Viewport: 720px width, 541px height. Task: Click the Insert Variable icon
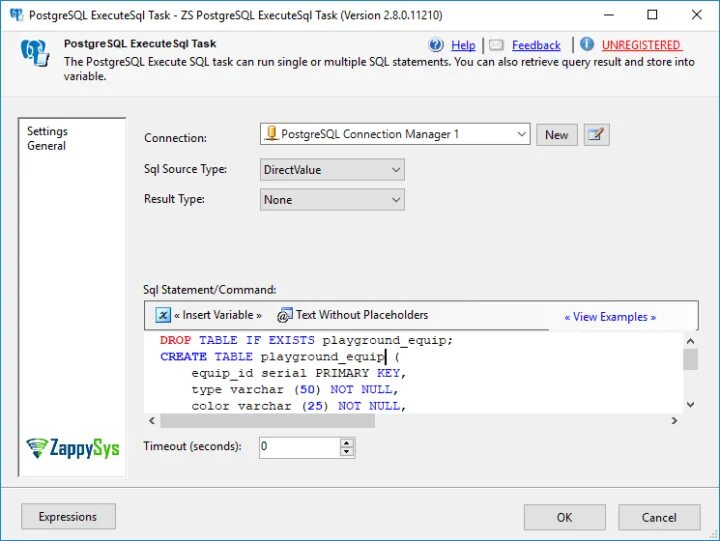pos(163,315)
